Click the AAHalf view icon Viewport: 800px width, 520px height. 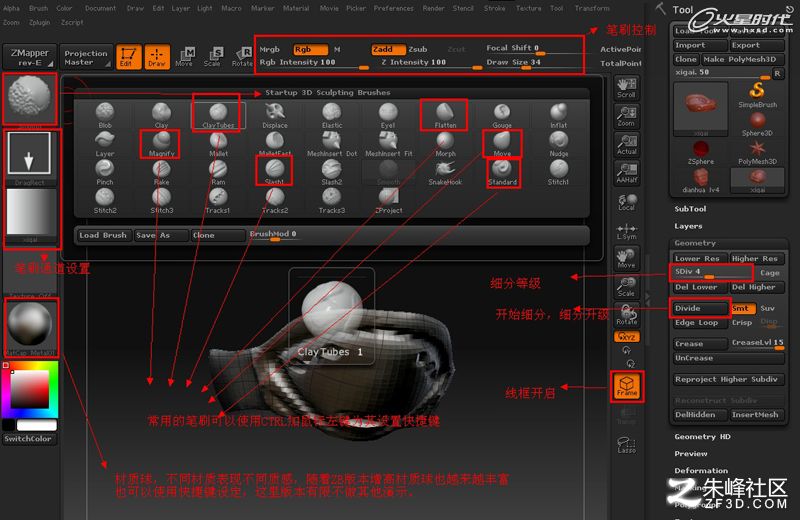click(627, 174)
